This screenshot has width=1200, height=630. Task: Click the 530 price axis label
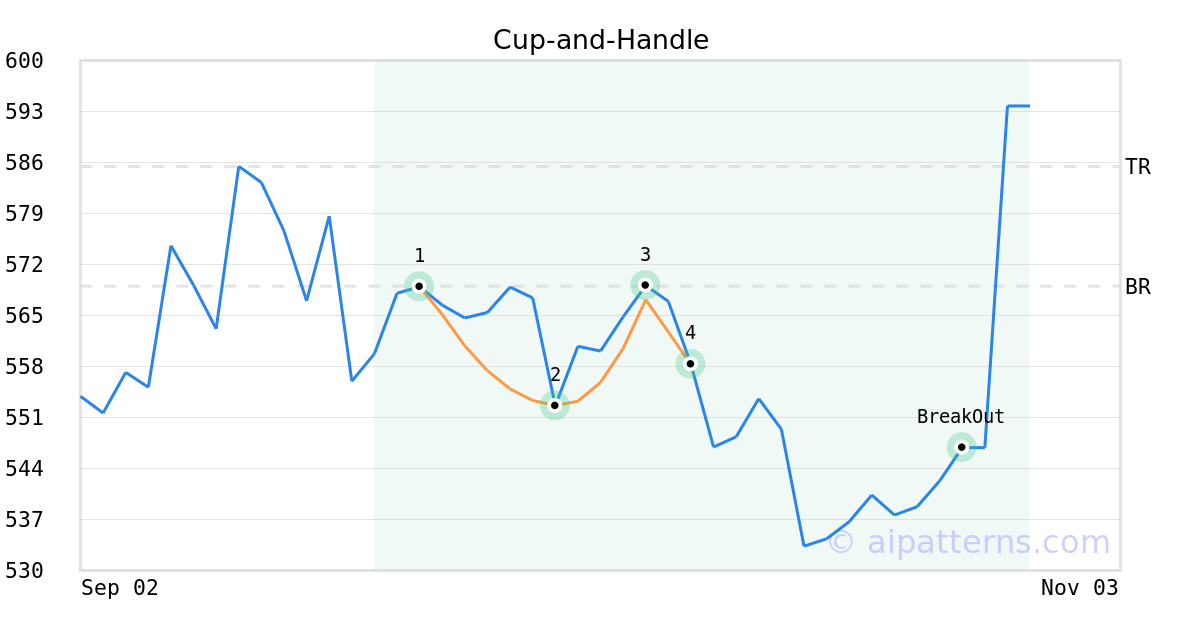pos(24,571)
